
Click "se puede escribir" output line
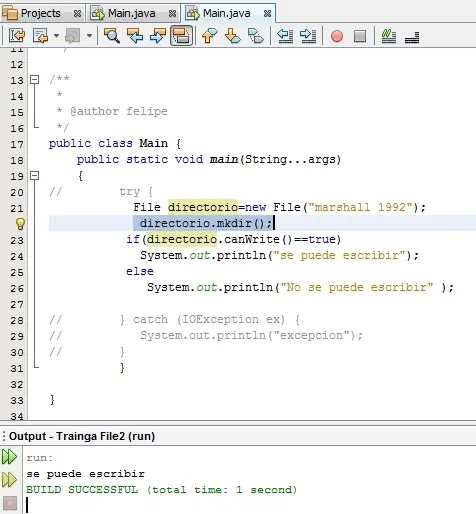coord(86,474)
